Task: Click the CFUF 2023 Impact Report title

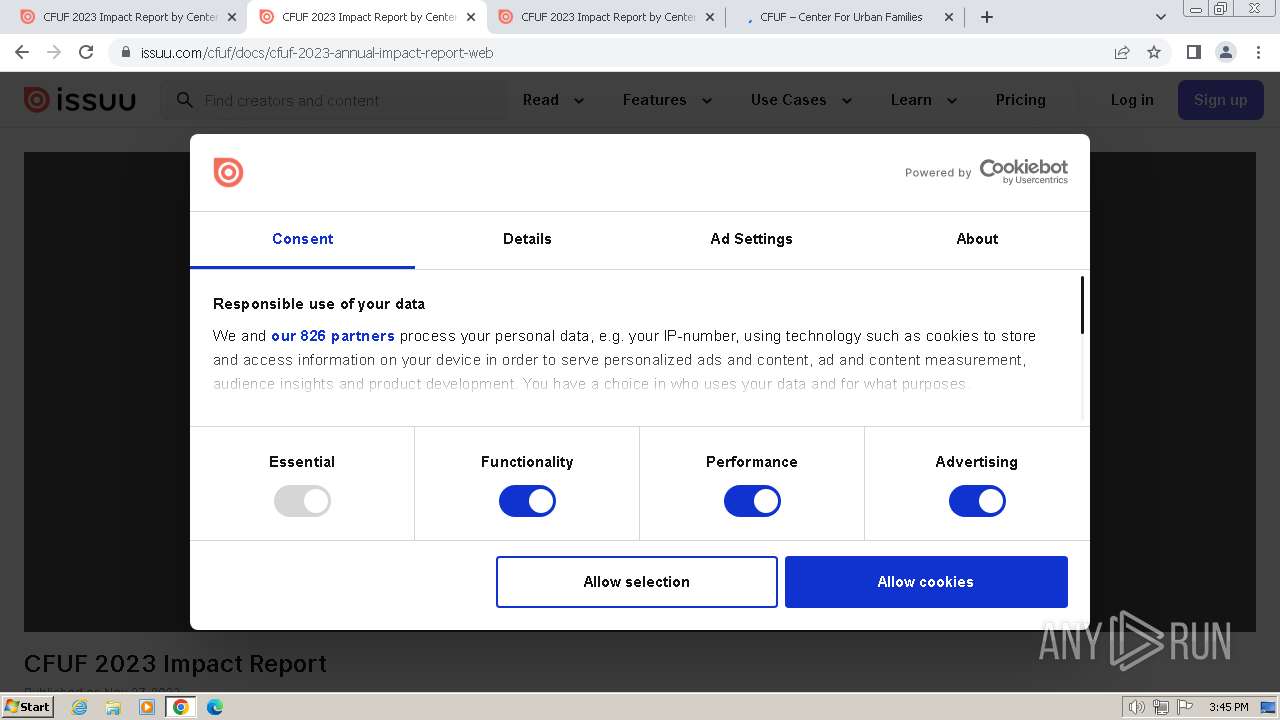Action: point(175,664)
